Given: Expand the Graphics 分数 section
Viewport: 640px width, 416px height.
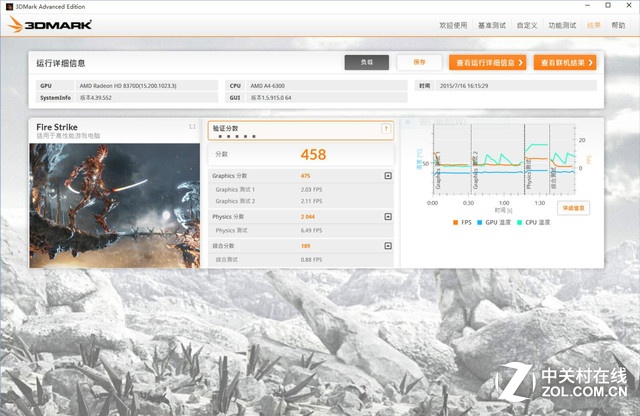Looking at the screenshot, I should (387, 176).
